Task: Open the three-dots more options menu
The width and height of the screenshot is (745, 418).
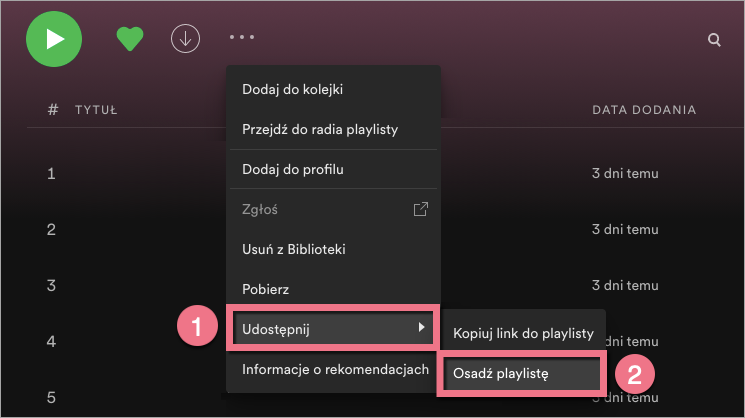Action: coord(242,38)
